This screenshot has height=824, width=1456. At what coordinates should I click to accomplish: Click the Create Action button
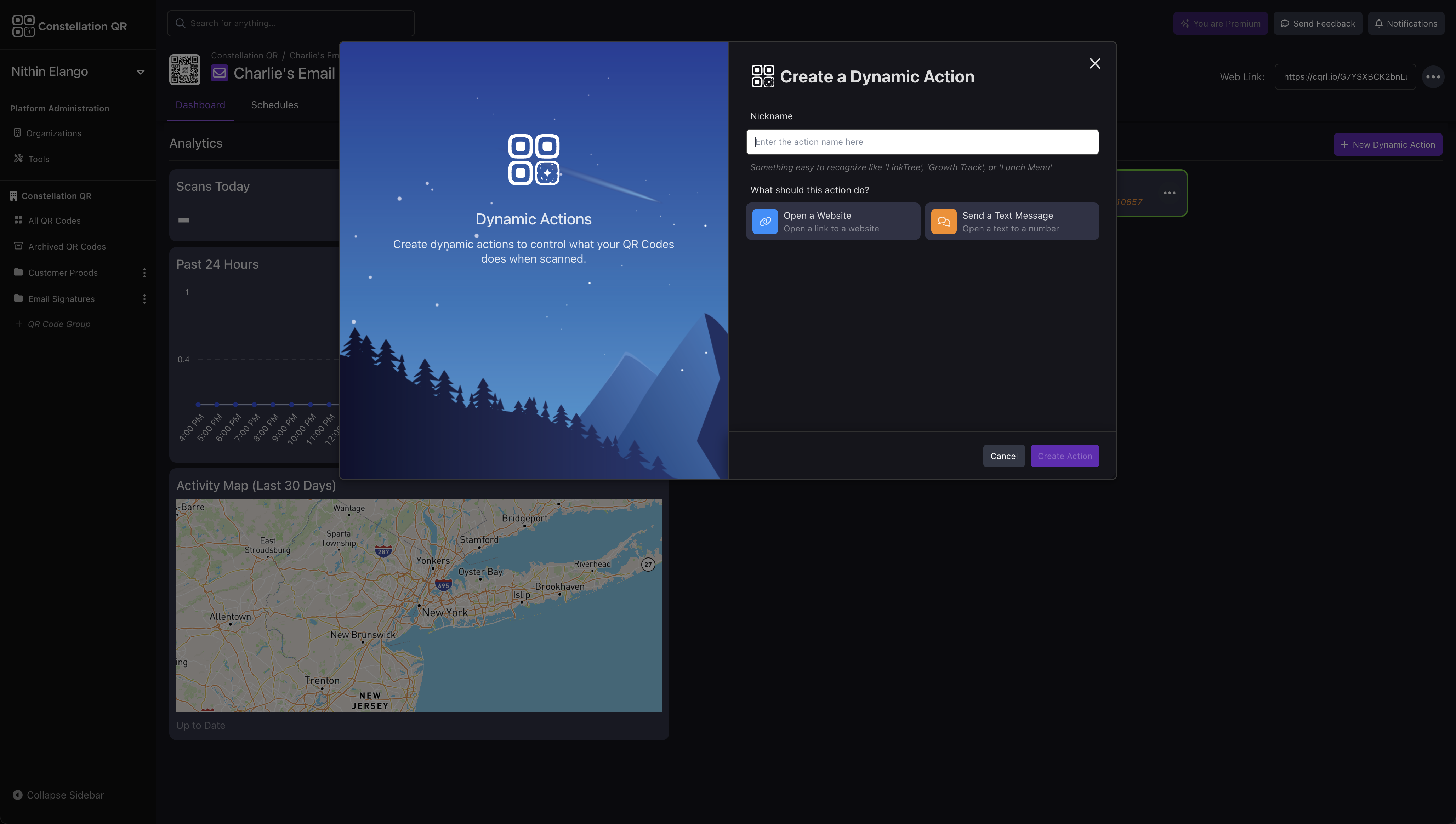coord(1065,456)
